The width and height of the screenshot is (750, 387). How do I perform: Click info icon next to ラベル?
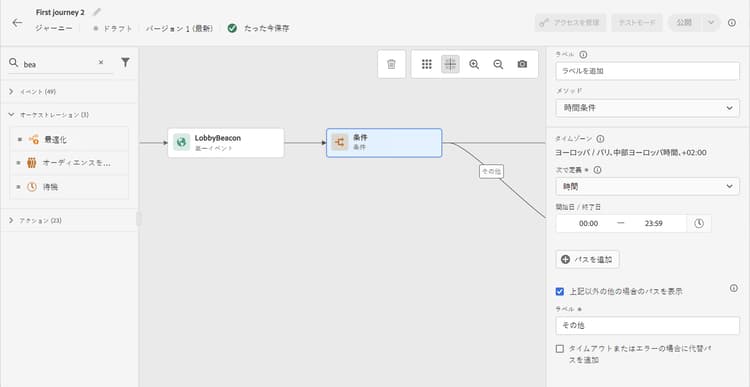pyautogui.click(x=583, y=55)
